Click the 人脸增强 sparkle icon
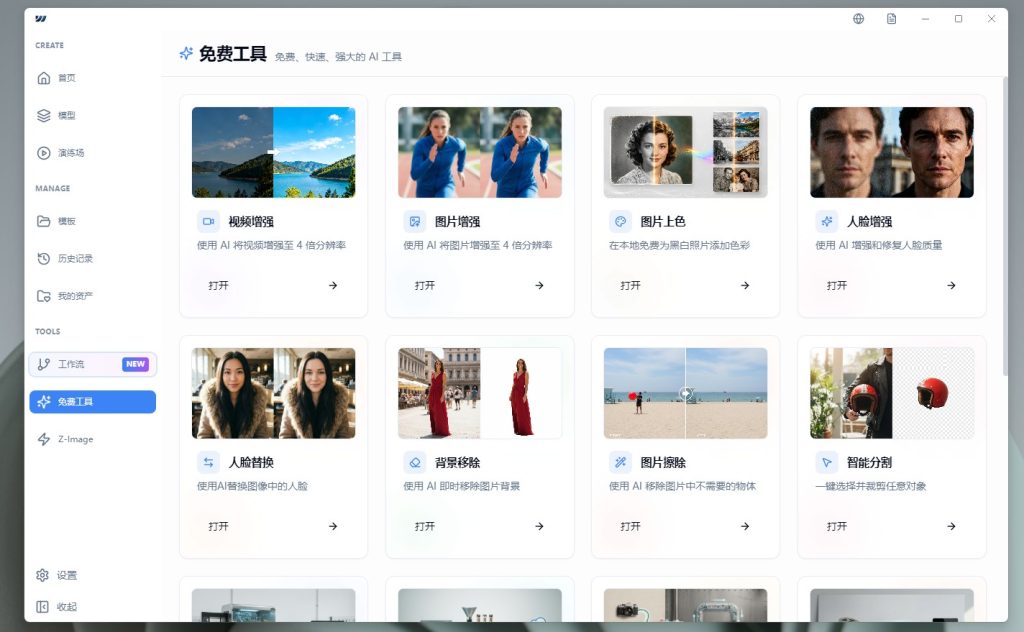Viewport: 1024px width, 632px height. click(x=827, y=222)
